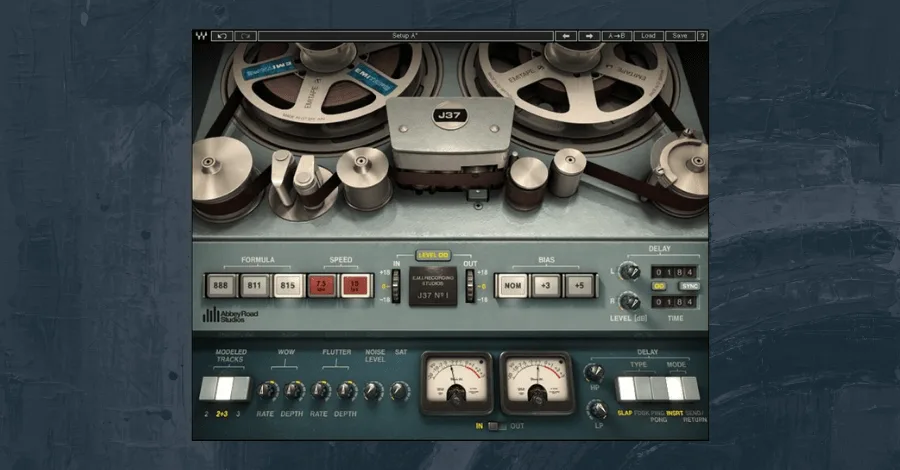The height and width of the screenshot is (470, 900).
Task: Click the Flutter Rate knob
Action: pyautogui.click(x=320, y=391)
